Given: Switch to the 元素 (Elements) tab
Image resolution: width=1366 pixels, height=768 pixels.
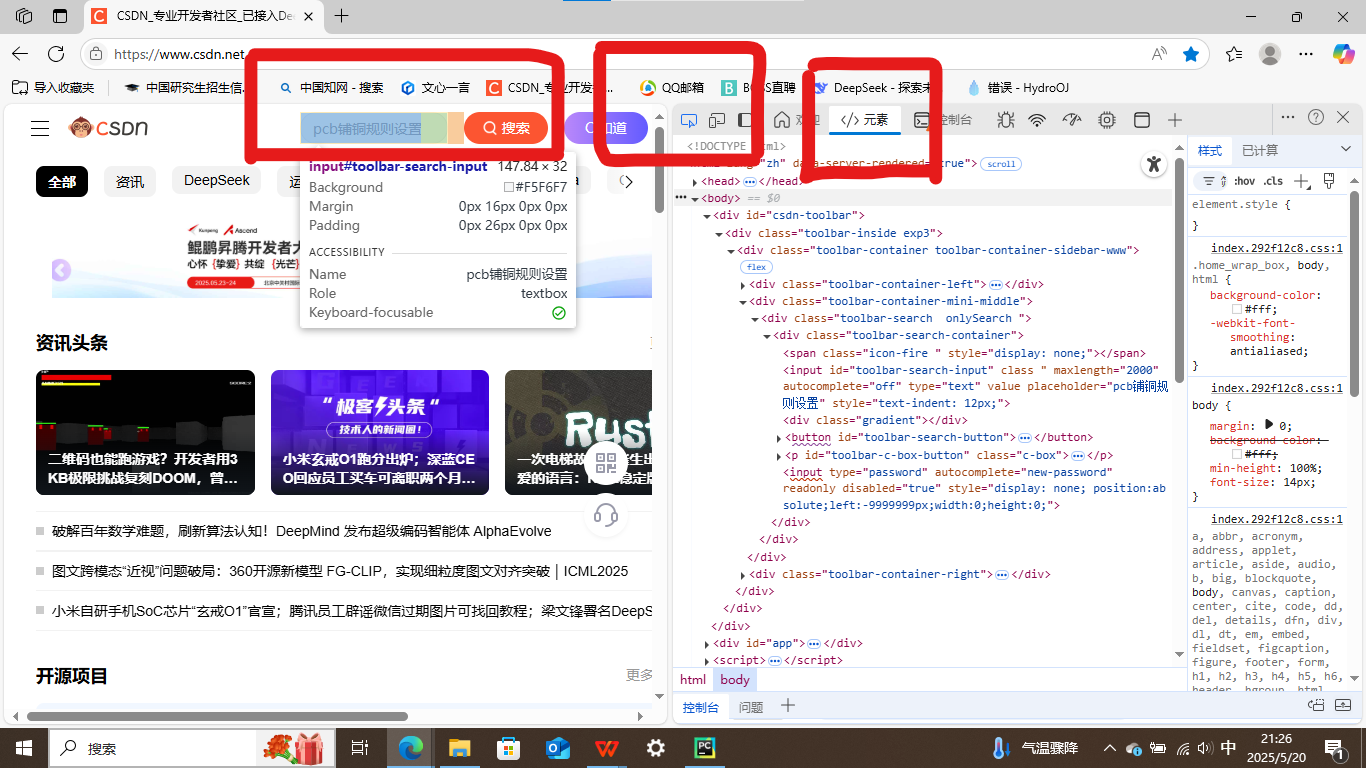Looking at the screenshot, I should (865, 120).
